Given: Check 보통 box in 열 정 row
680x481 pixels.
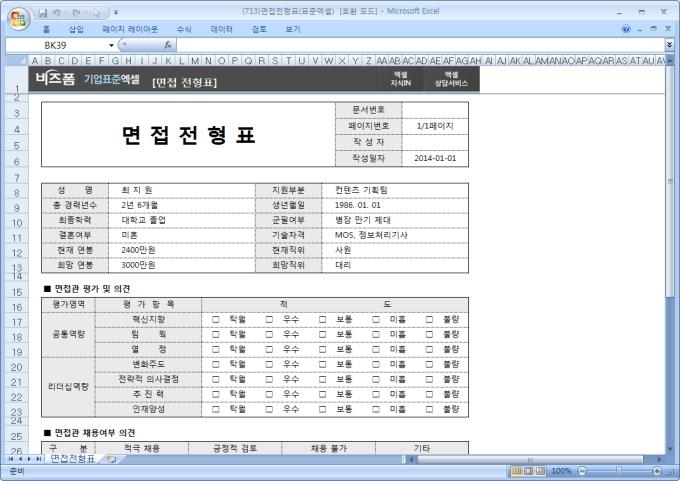Looking at the screenshot, I should pos(322,350).
